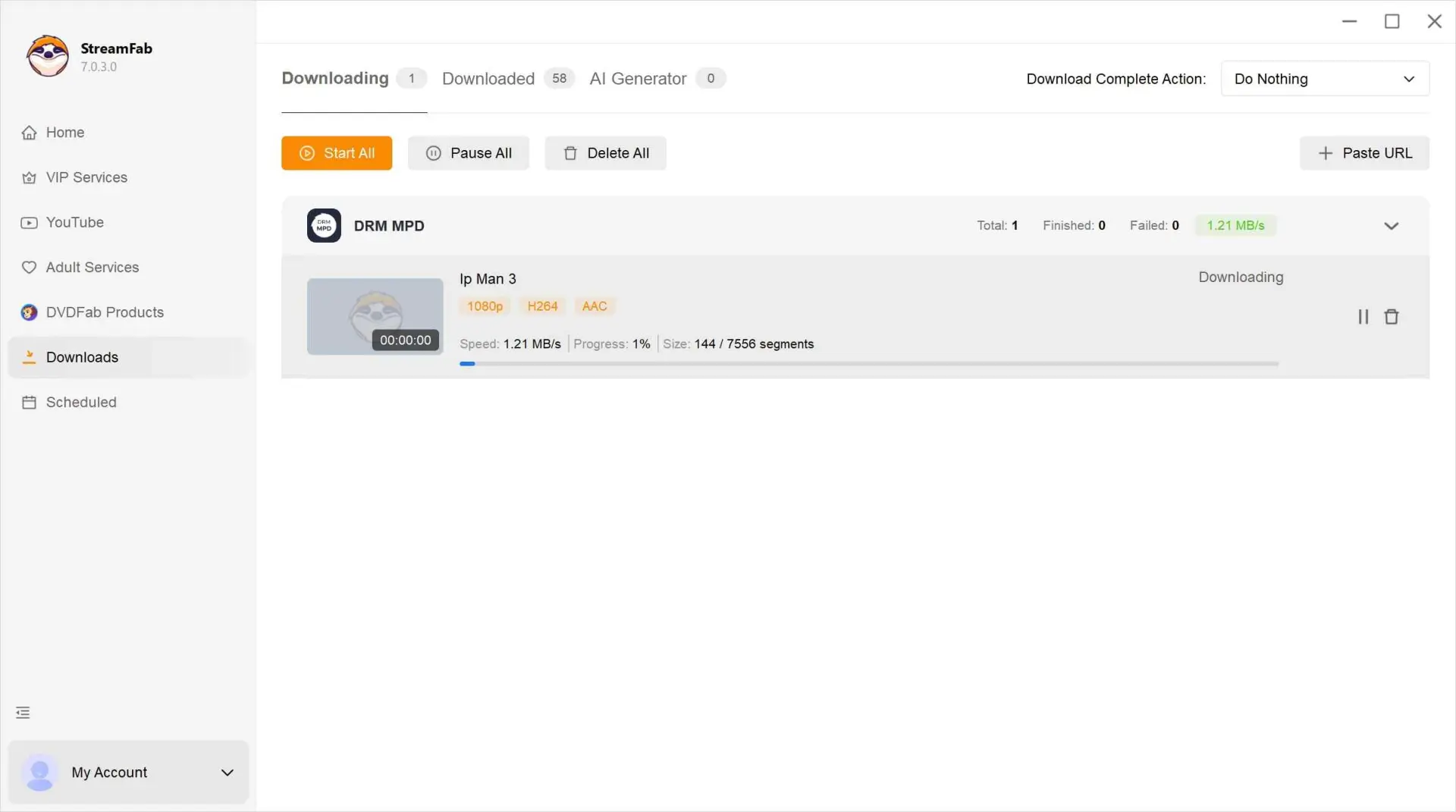Select the YouTube play icon
The height and width of the screenshot is (812, 1456).
pos(29,223)
